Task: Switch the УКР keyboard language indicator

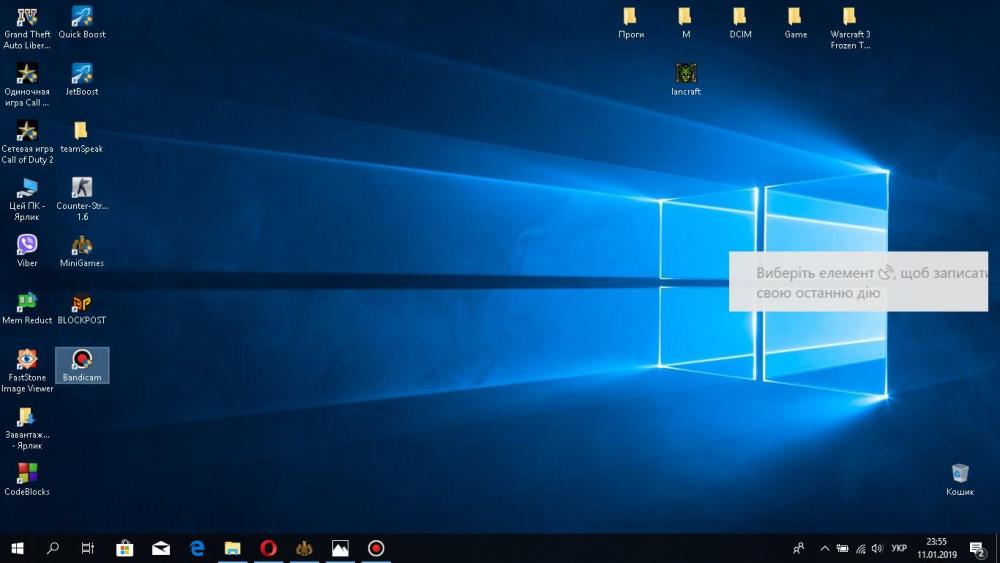Action: tap(899, 548)
